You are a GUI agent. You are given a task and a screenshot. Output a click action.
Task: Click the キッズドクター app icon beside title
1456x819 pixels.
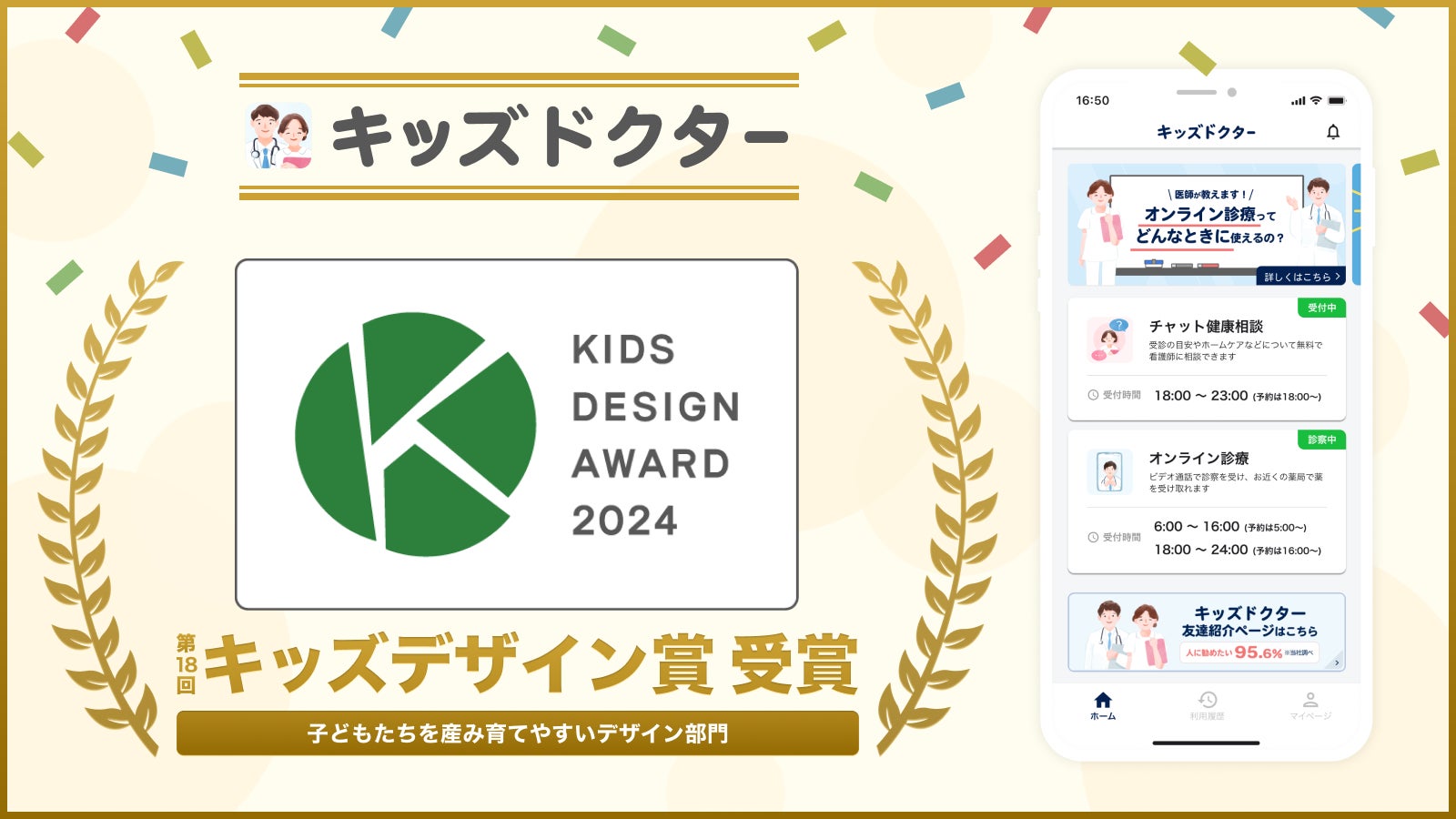coord(278,136)
